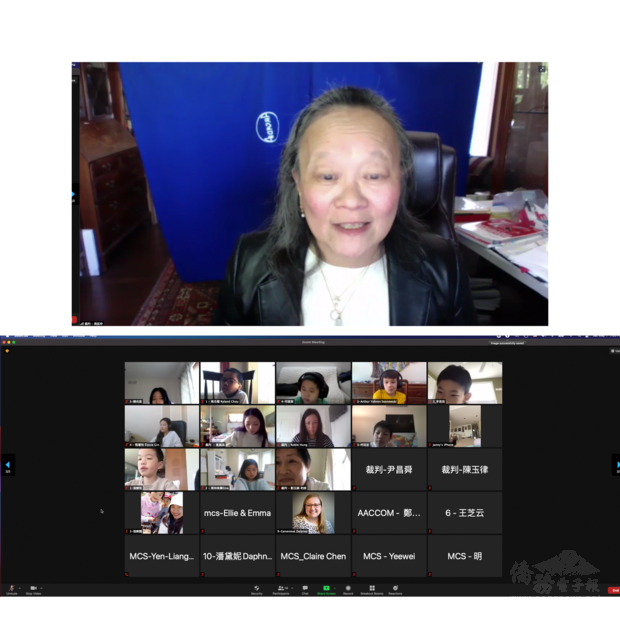Click the 裁判-尹昌舜 participant tile
This screenshot has height=620, width=620.
coord(389,469)
